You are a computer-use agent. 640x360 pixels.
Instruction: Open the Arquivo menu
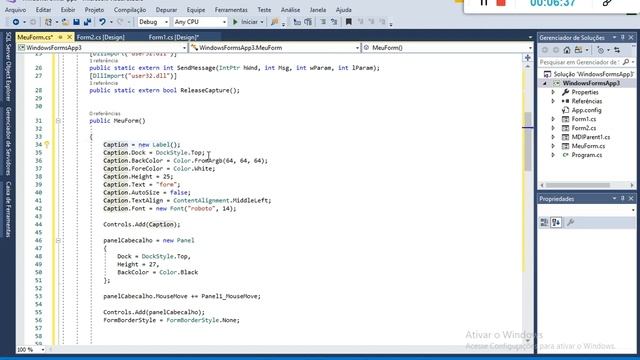pyautogui.click(x=16, y=10)
